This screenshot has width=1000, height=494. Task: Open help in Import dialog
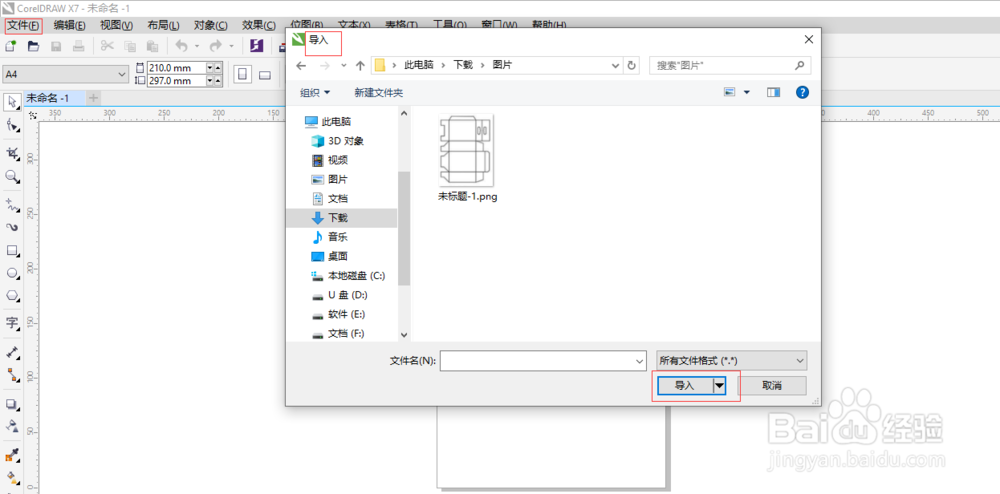802,92
